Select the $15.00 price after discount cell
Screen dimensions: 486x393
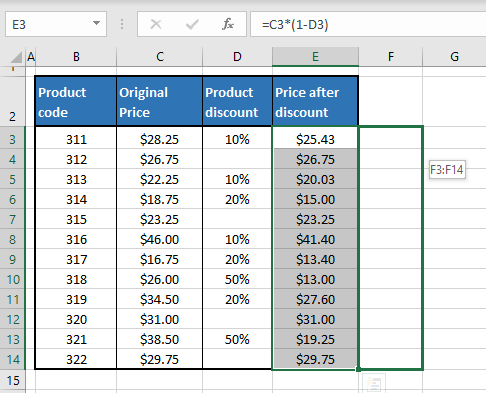coord(315,199)
